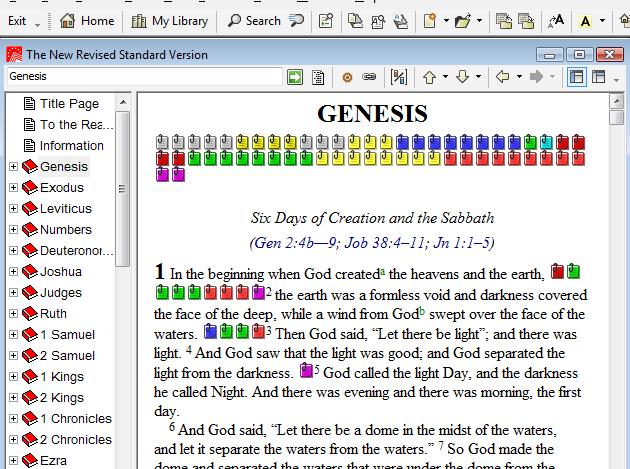Viewport: 630px width, 469px height.
Task: Select Deuteronomy in the contents tree
Action: (x=76, y=250)
